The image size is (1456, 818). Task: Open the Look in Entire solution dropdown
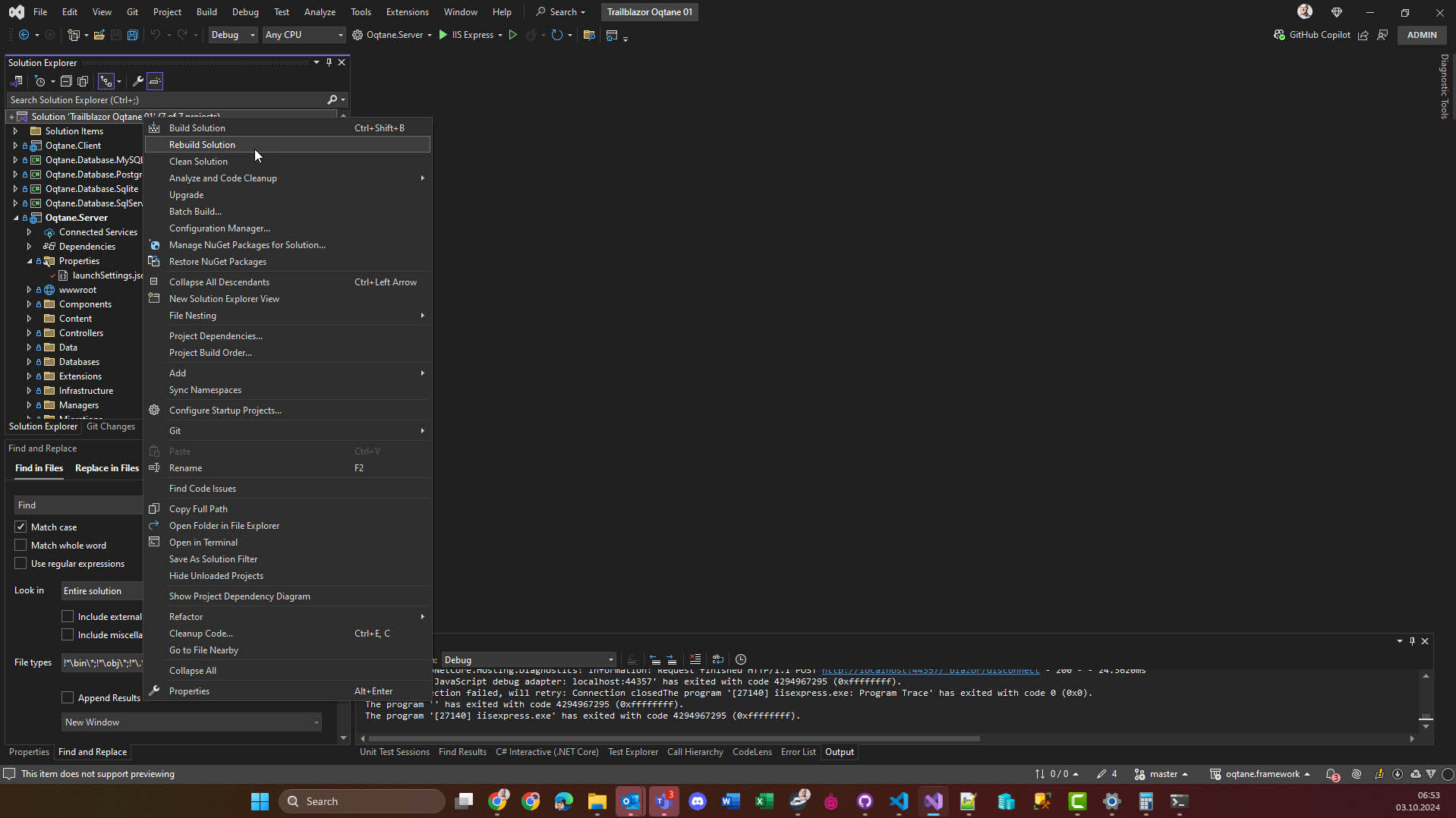point(101,590)
